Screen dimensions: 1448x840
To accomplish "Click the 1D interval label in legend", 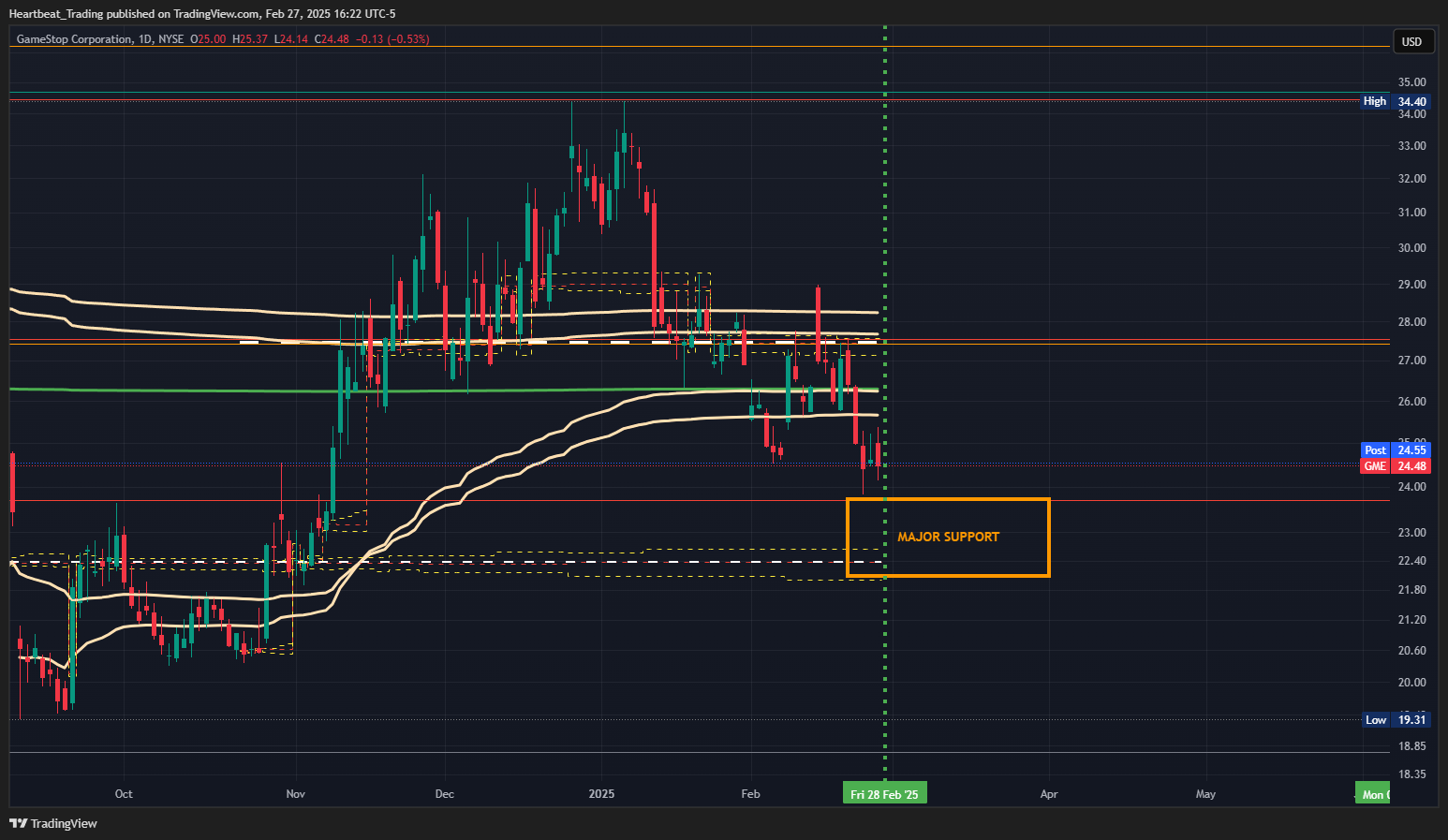I will coord(144,39).
